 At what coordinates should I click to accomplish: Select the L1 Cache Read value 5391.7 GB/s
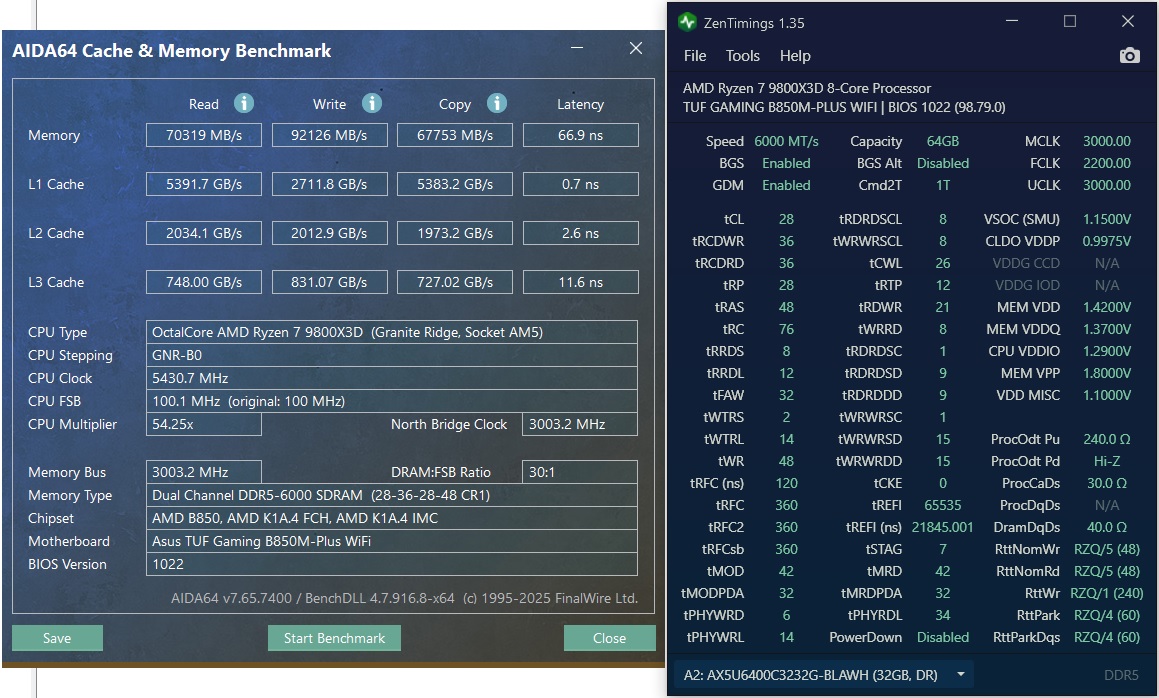click(x=204, y=184)
